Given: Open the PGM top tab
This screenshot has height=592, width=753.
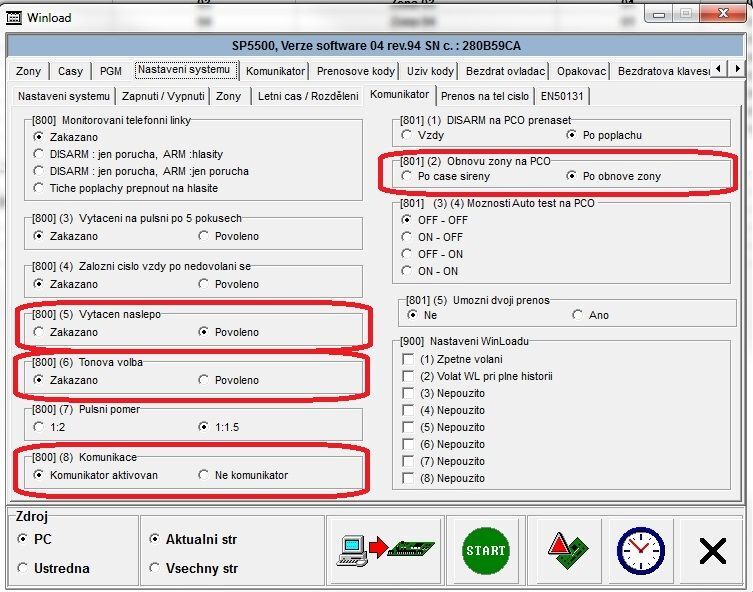Looking at the screenshot, I should pyautogui.click(x=109, y=71).
